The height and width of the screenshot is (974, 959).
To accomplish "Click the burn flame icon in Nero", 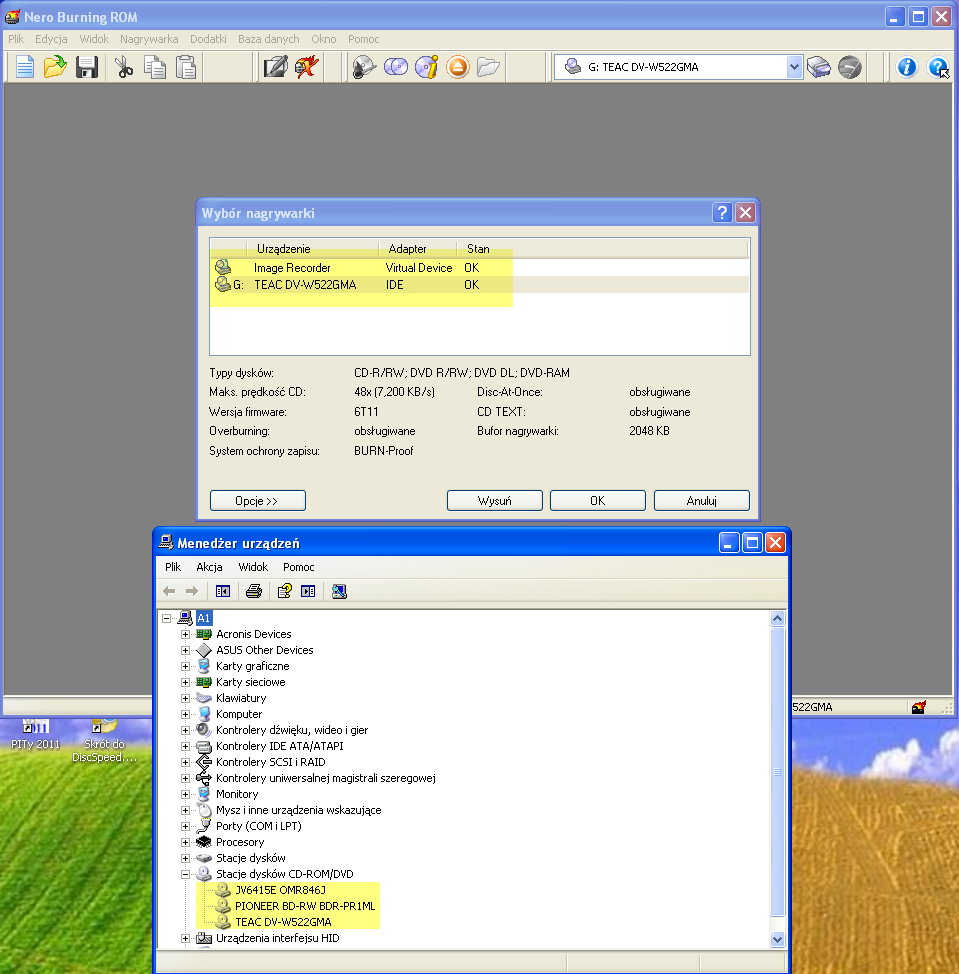I will (x=307, y=67).
